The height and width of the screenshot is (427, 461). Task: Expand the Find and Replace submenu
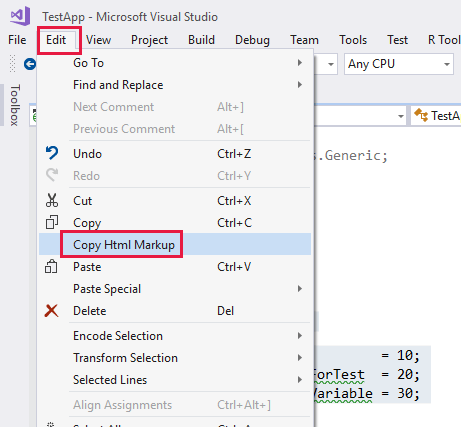[x=175, y=85]
